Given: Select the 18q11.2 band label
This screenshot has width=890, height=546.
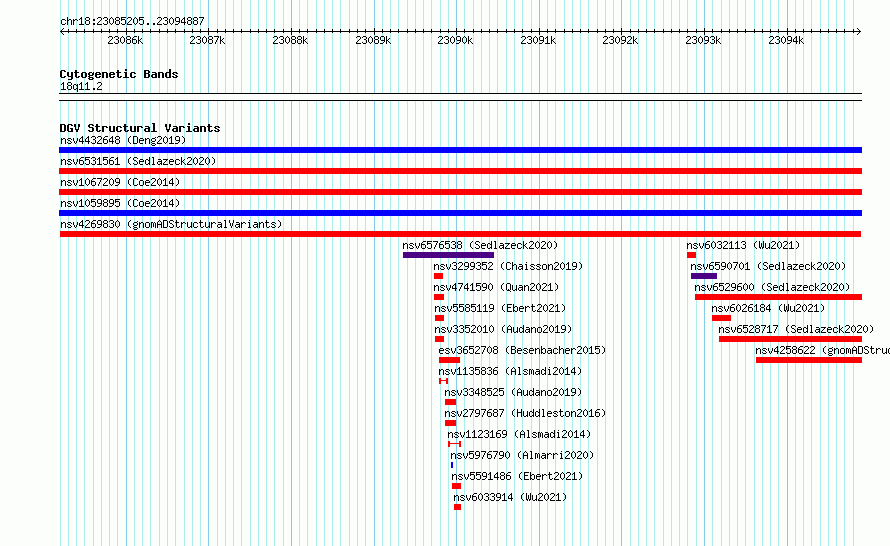Looking at the screenshot, I should pos(81,86).
